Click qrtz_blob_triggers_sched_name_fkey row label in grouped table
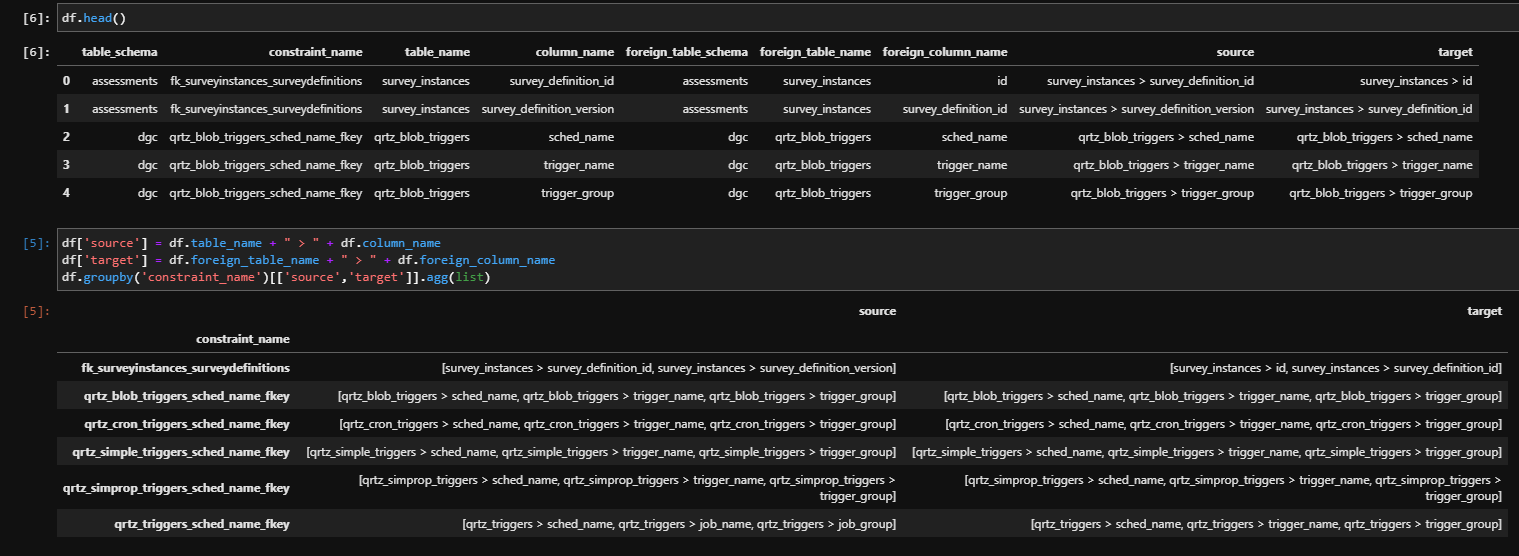The width and height of the screenshot is (1519, 556). tap(187, 396)
